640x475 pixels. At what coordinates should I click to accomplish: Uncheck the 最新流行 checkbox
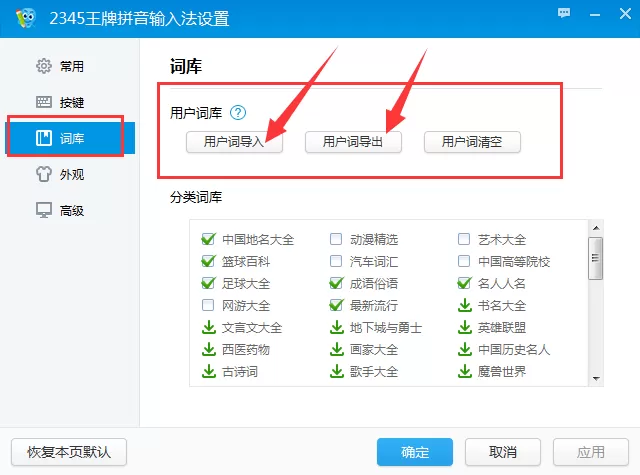336,305
